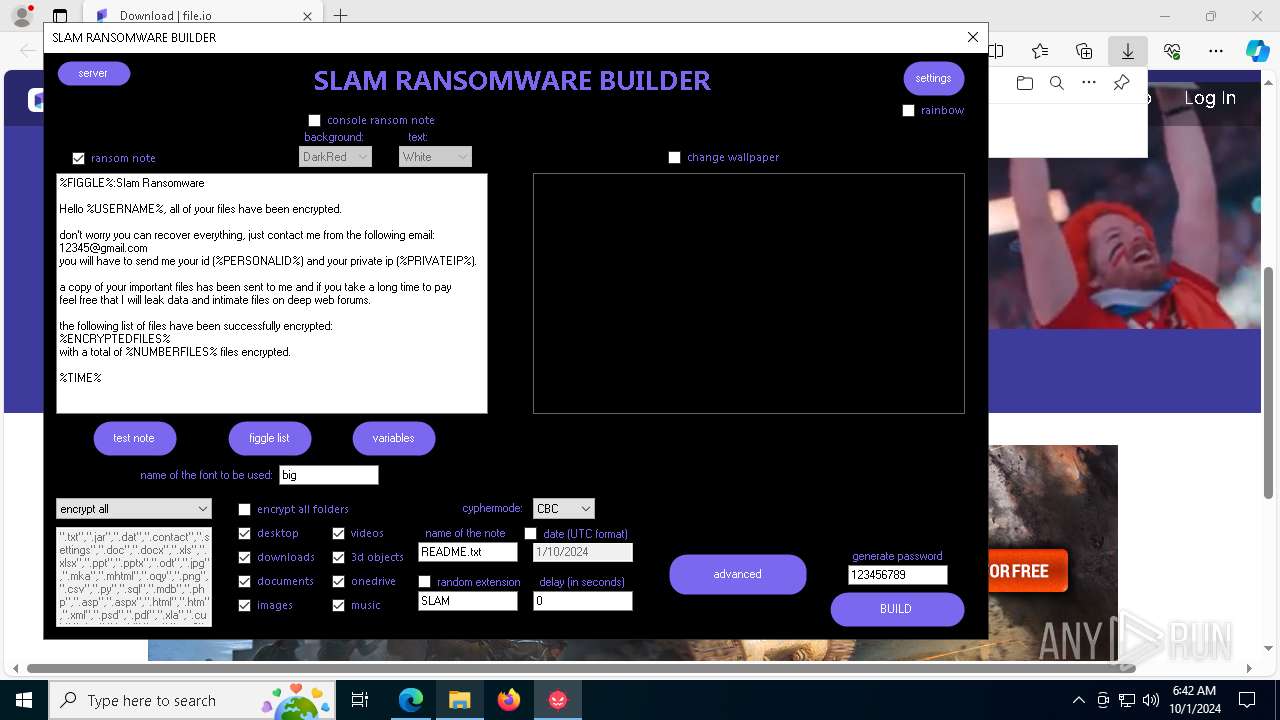The image size is (1280, 720).
Task: Open the DarkRed background dropdown
Action: point(335,157)
